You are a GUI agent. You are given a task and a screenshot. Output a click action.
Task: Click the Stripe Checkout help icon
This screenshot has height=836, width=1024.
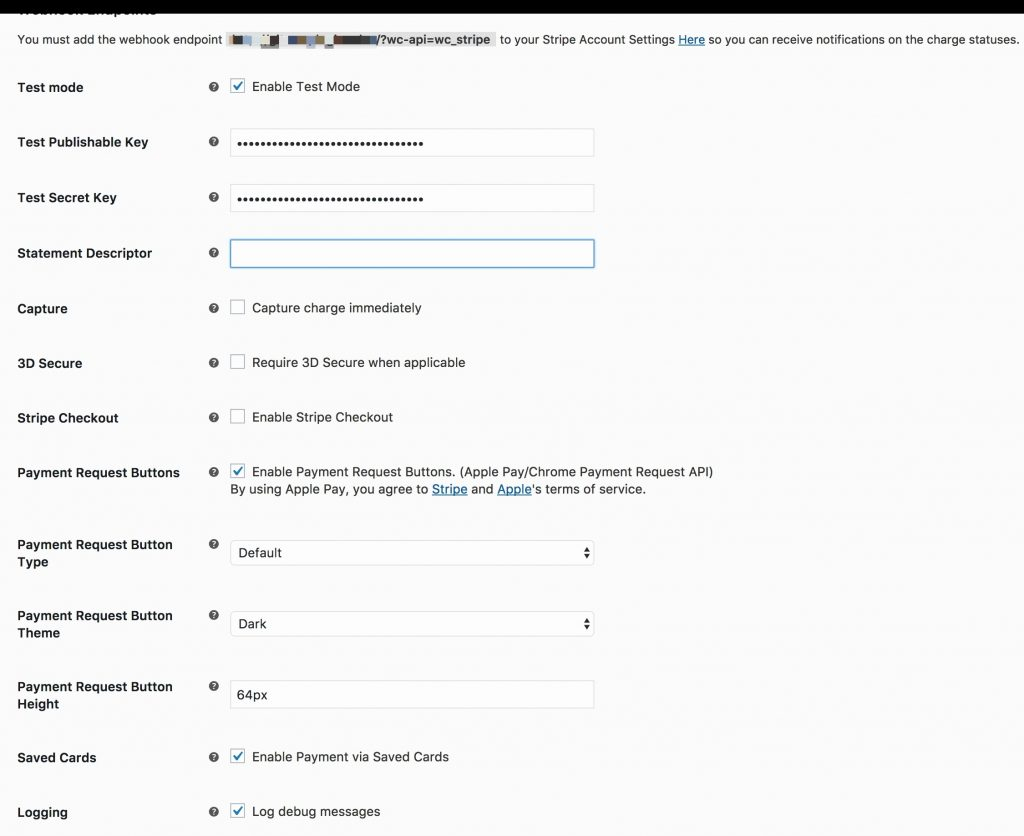tap(213, 417)
